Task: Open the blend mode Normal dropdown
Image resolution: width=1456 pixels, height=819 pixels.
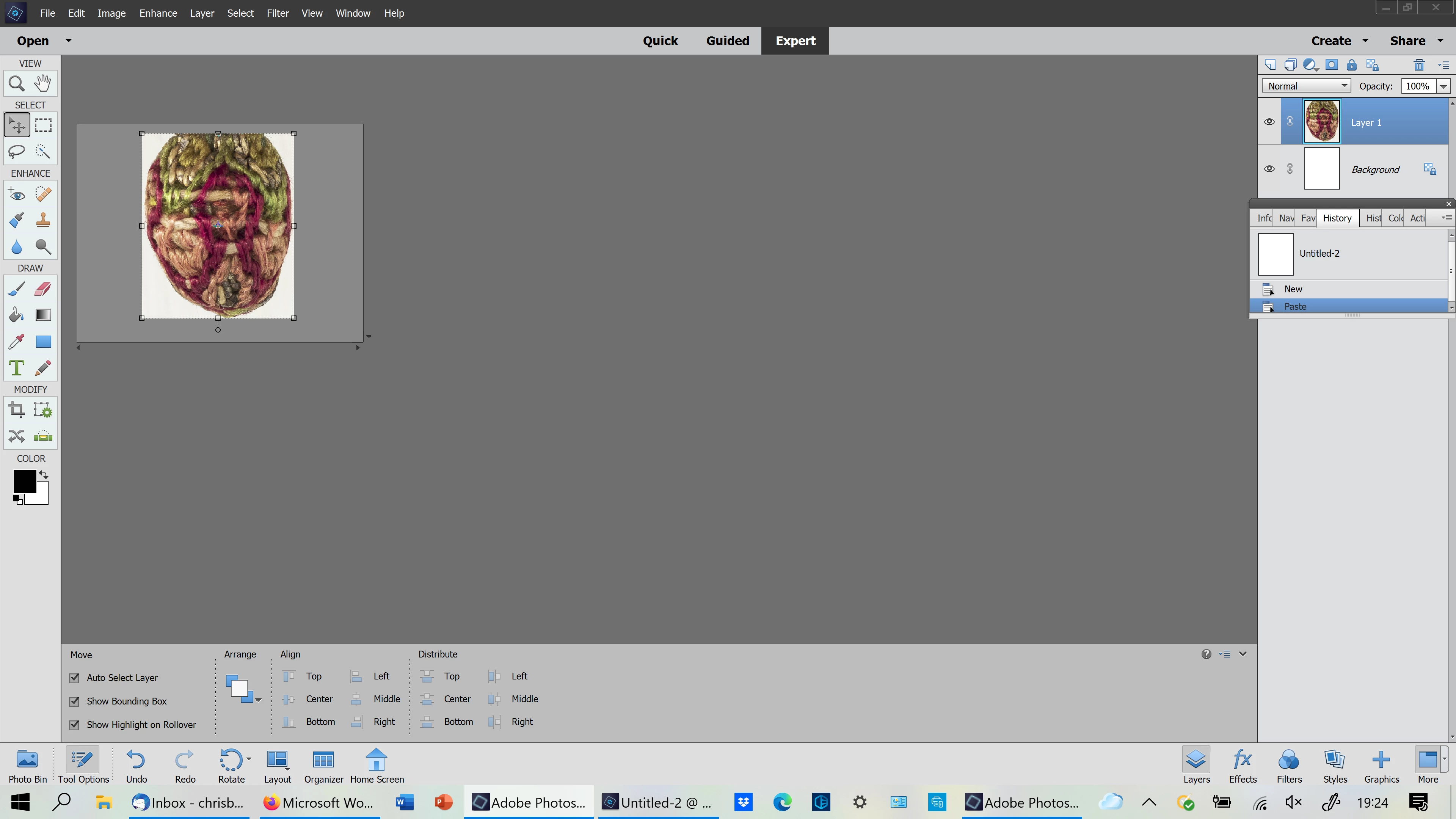Action: coord(1306,86)
